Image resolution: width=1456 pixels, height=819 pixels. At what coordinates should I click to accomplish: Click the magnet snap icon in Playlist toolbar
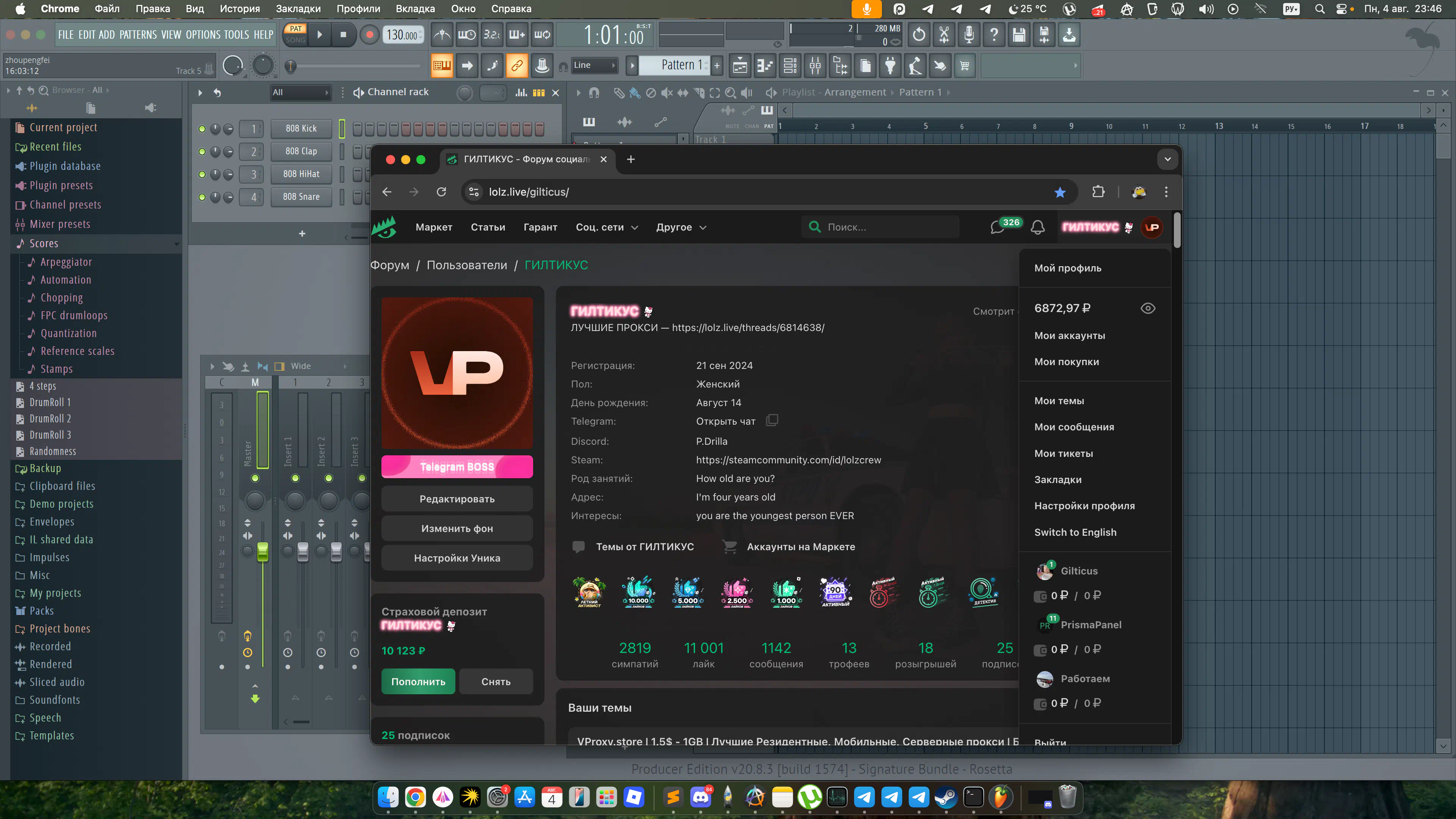[594, 92]
